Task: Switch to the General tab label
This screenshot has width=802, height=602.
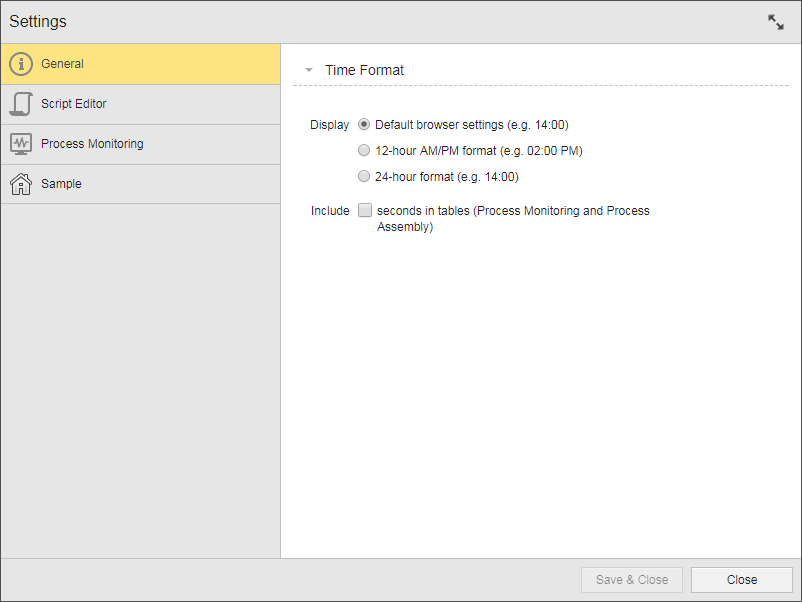Action: tap(62, 64)
